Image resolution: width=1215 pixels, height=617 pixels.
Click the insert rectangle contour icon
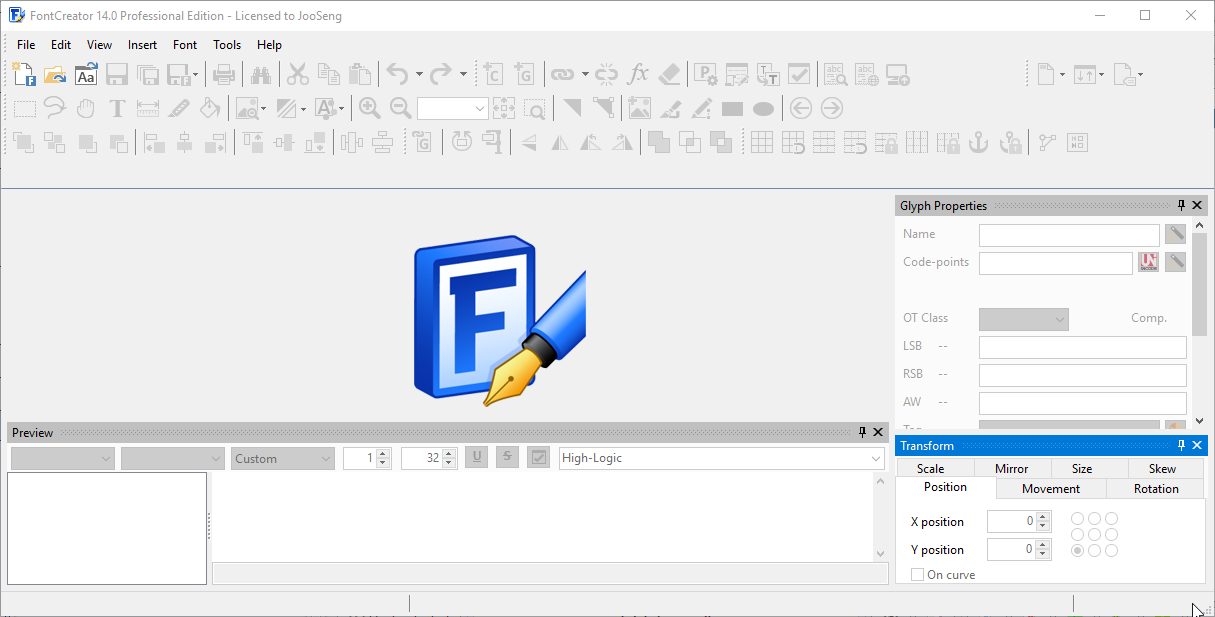[733, 108]
